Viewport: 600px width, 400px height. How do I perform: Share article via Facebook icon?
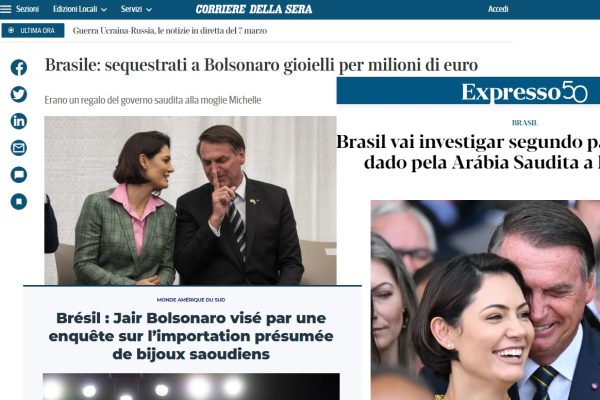[x=19, y=68]
